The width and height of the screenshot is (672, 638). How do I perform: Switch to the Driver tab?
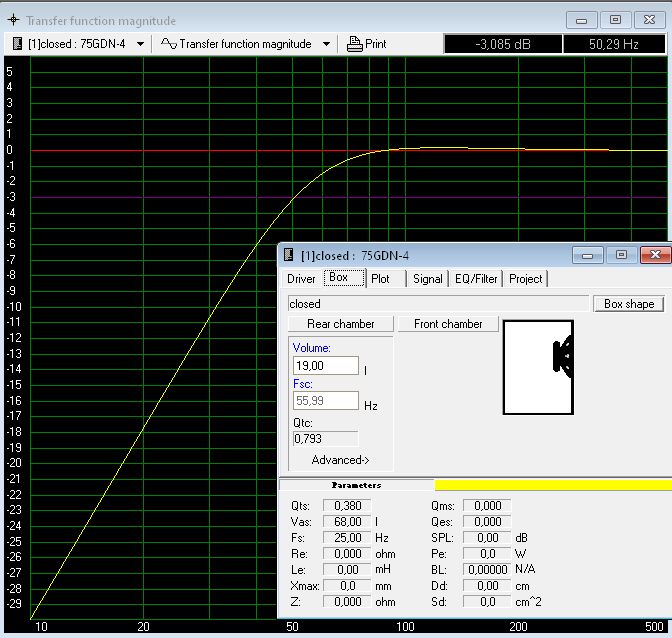pyautogui.click(x=301, y=279)
